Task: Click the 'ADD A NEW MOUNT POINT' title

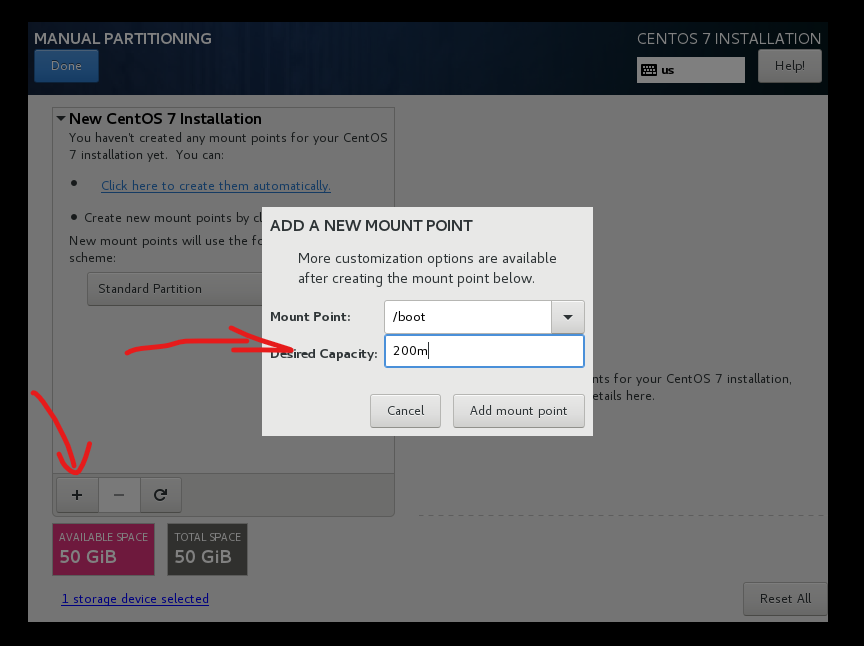Action: tap(371, 225)
